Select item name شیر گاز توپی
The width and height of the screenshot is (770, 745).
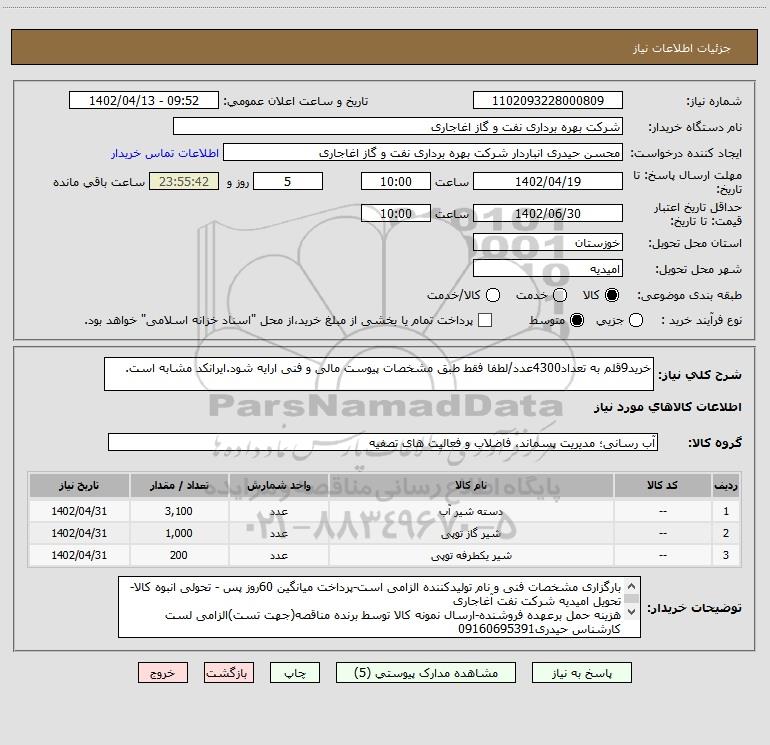click(471, 533)
